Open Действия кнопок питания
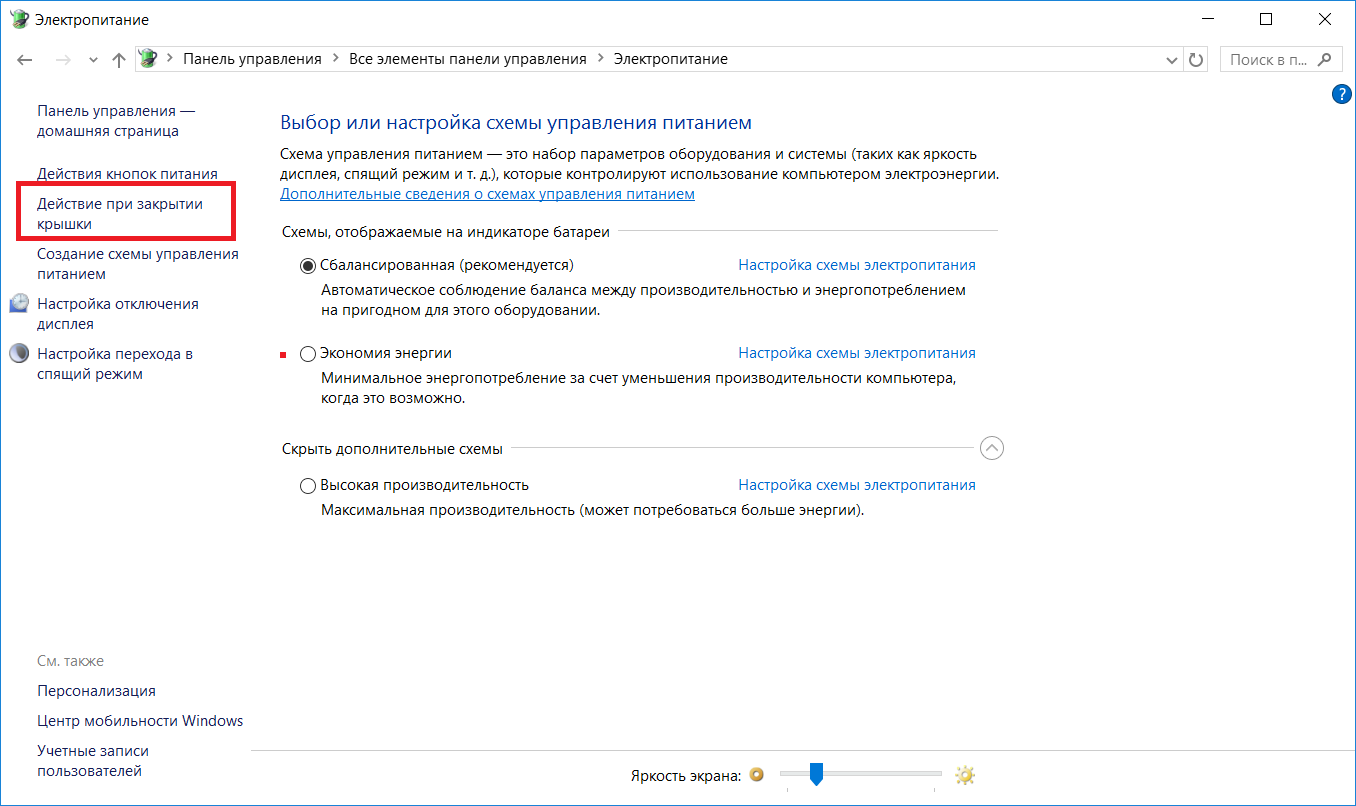 coord(127,174)
